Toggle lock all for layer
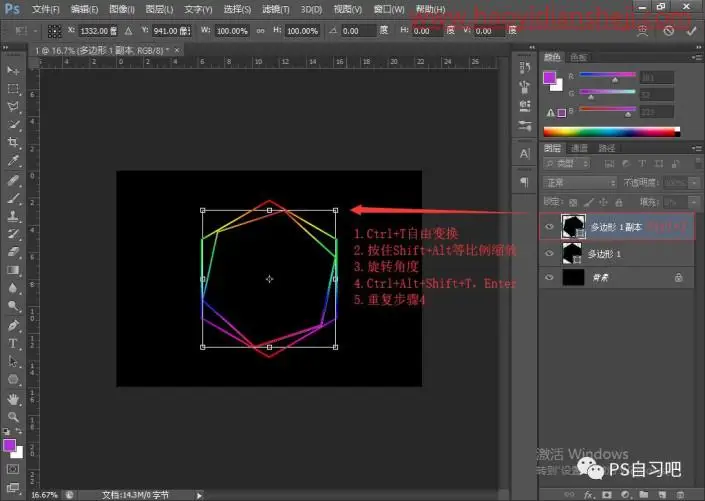 pyautogui.click(x=619, y=202)
